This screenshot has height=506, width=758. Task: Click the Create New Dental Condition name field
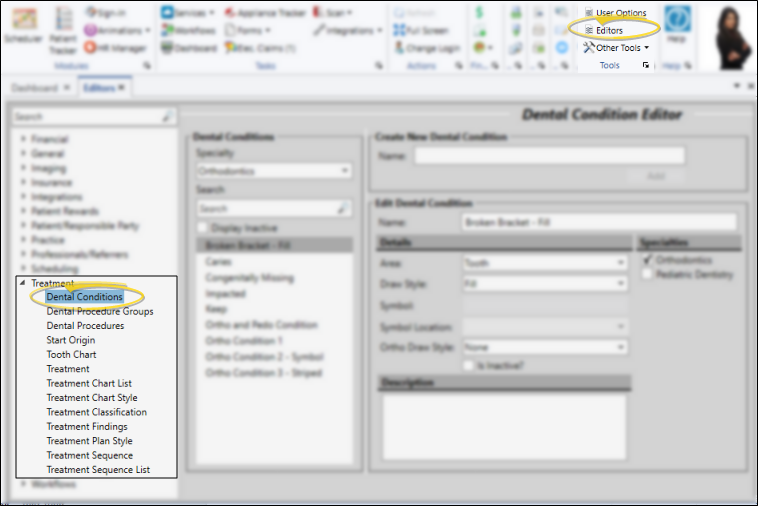pyautogui.click(x=549, y=155)
